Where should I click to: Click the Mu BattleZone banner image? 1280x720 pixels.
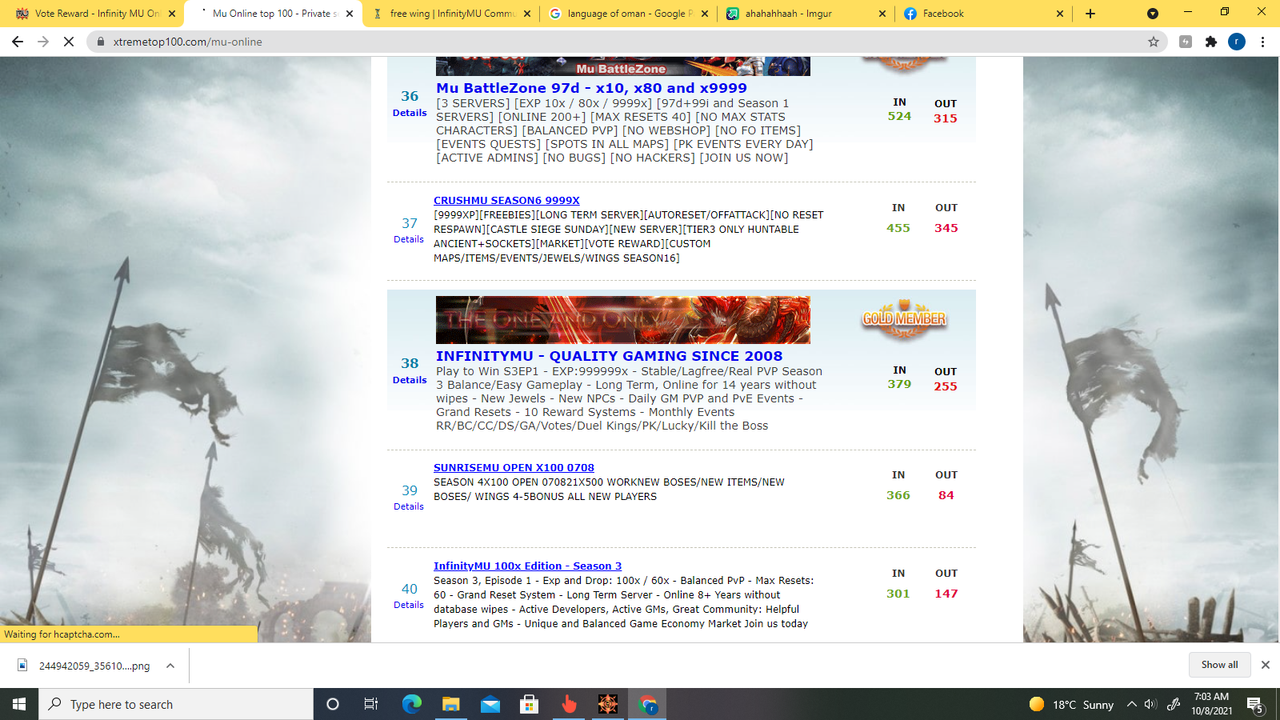tap(623, 66)
